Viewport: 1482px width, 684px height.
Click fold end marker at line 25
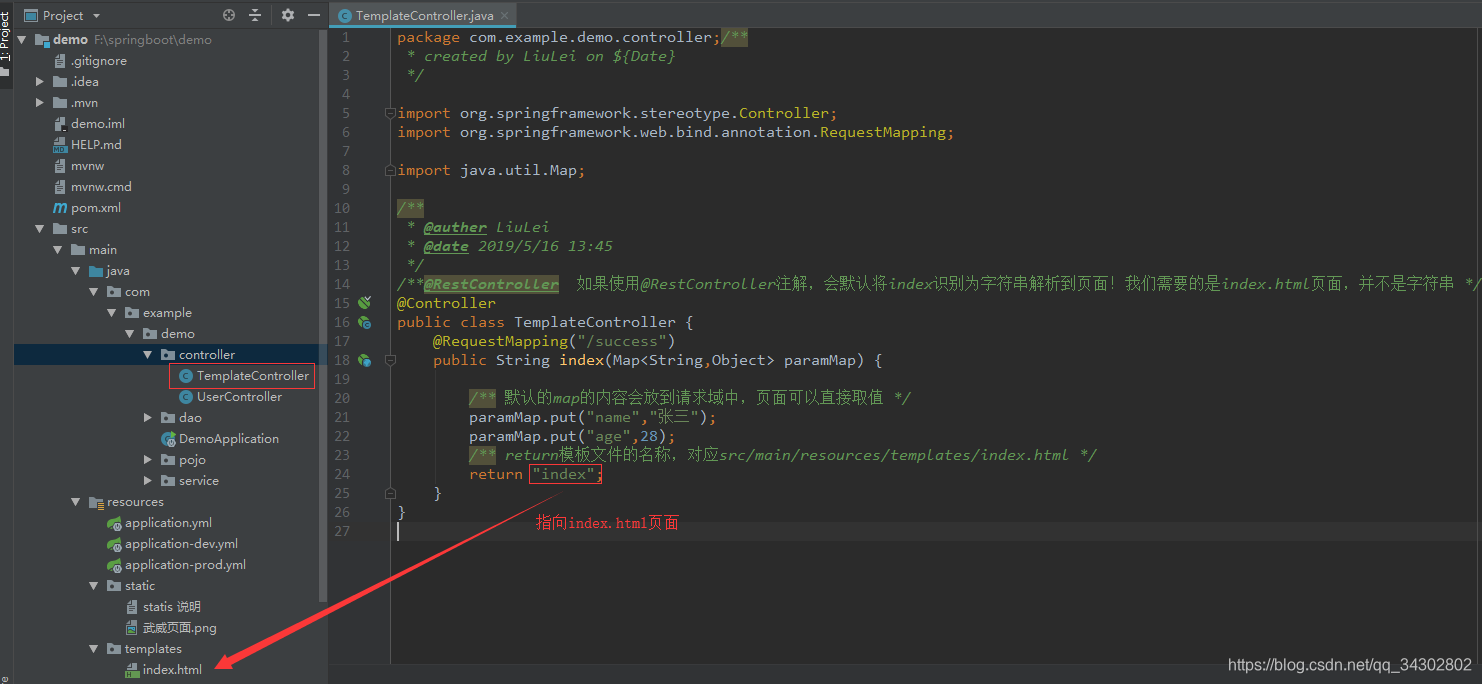(x=391, y=493)
